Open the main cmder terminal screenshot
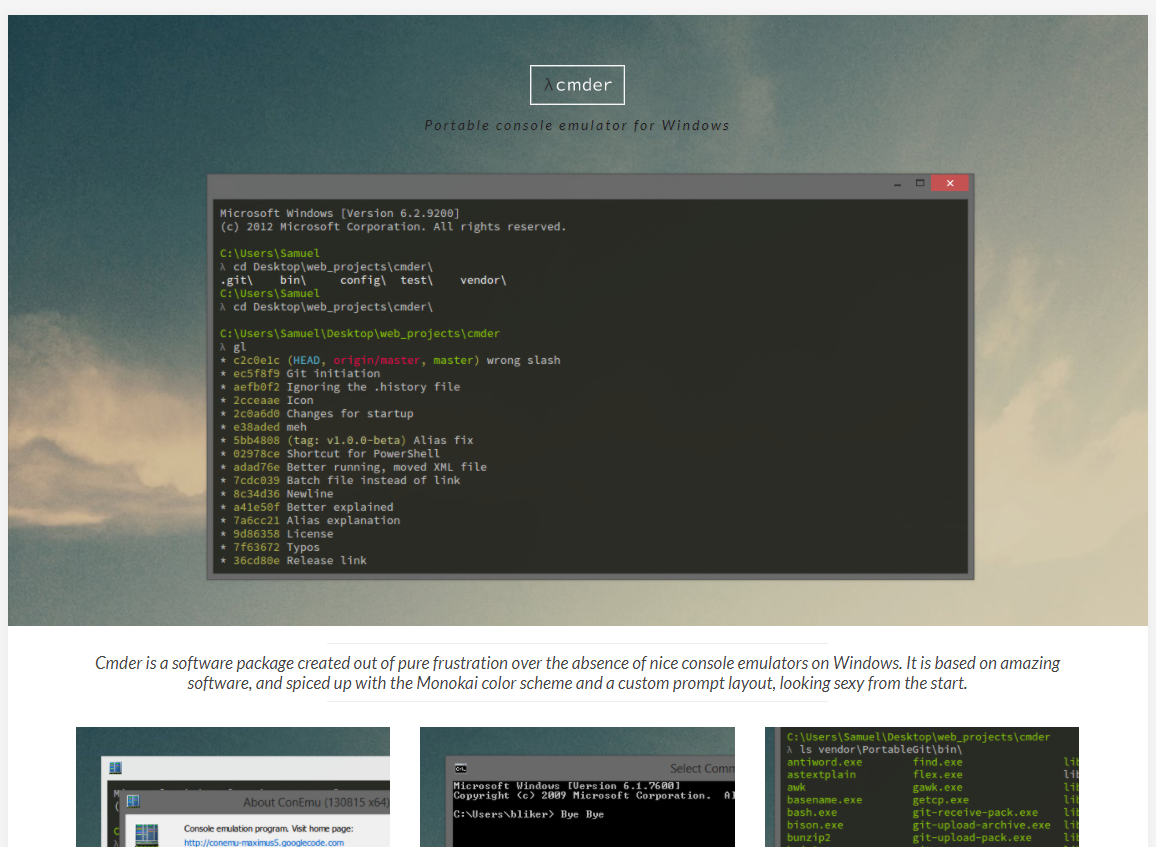The width and height of the screenshot is (1156, 847). (591, 377)
